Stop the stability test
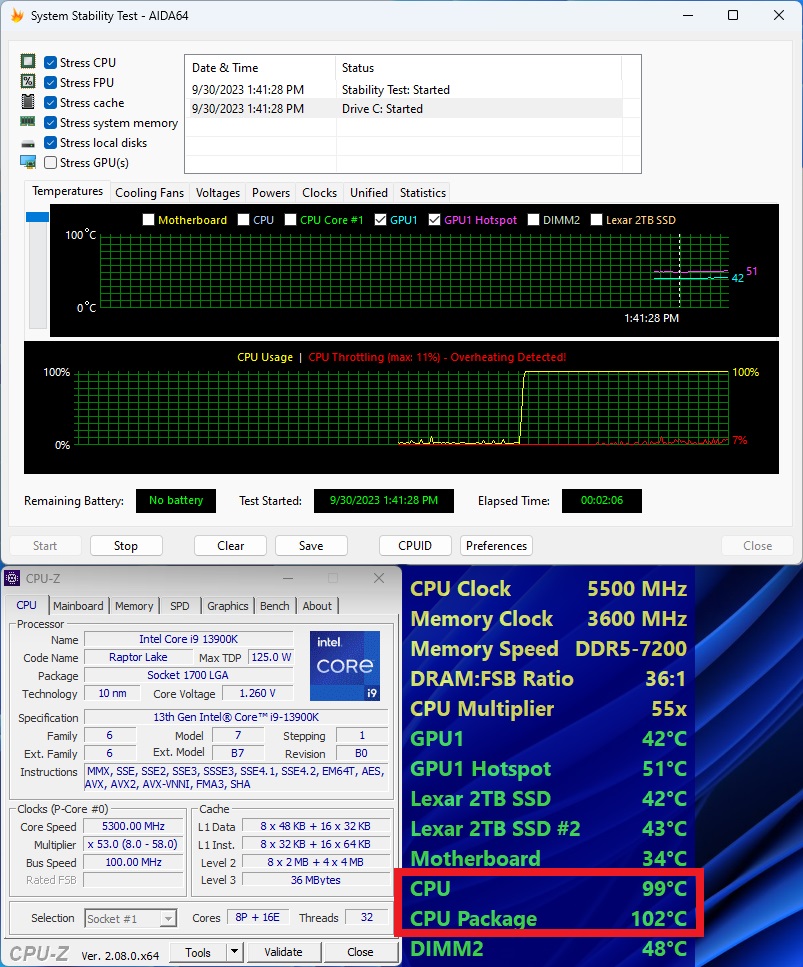The image size is (803, 967). point(126,546)
